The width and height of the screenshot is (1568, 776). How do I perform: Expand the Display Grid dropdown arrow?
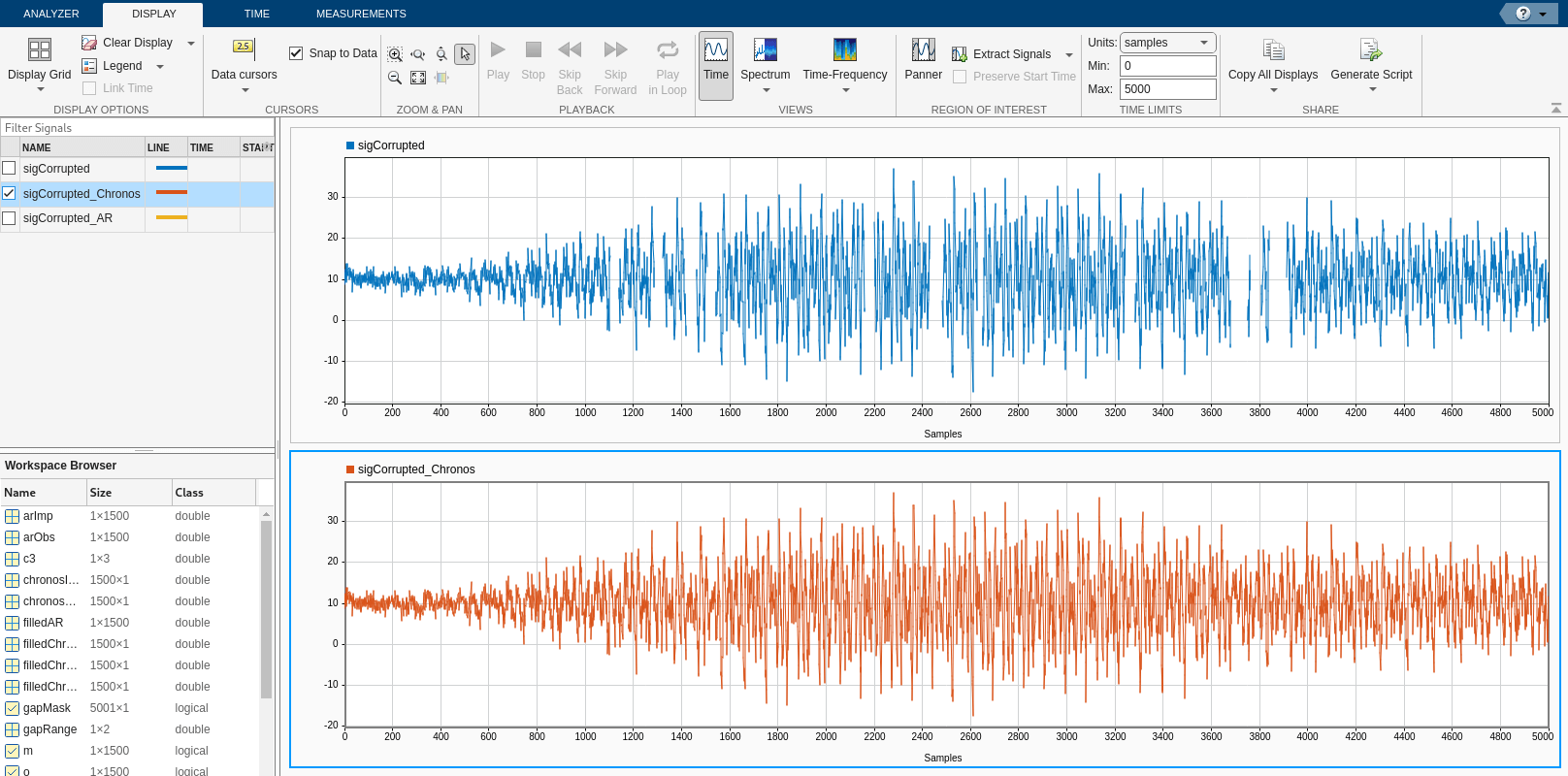click(x=40, y=90)
